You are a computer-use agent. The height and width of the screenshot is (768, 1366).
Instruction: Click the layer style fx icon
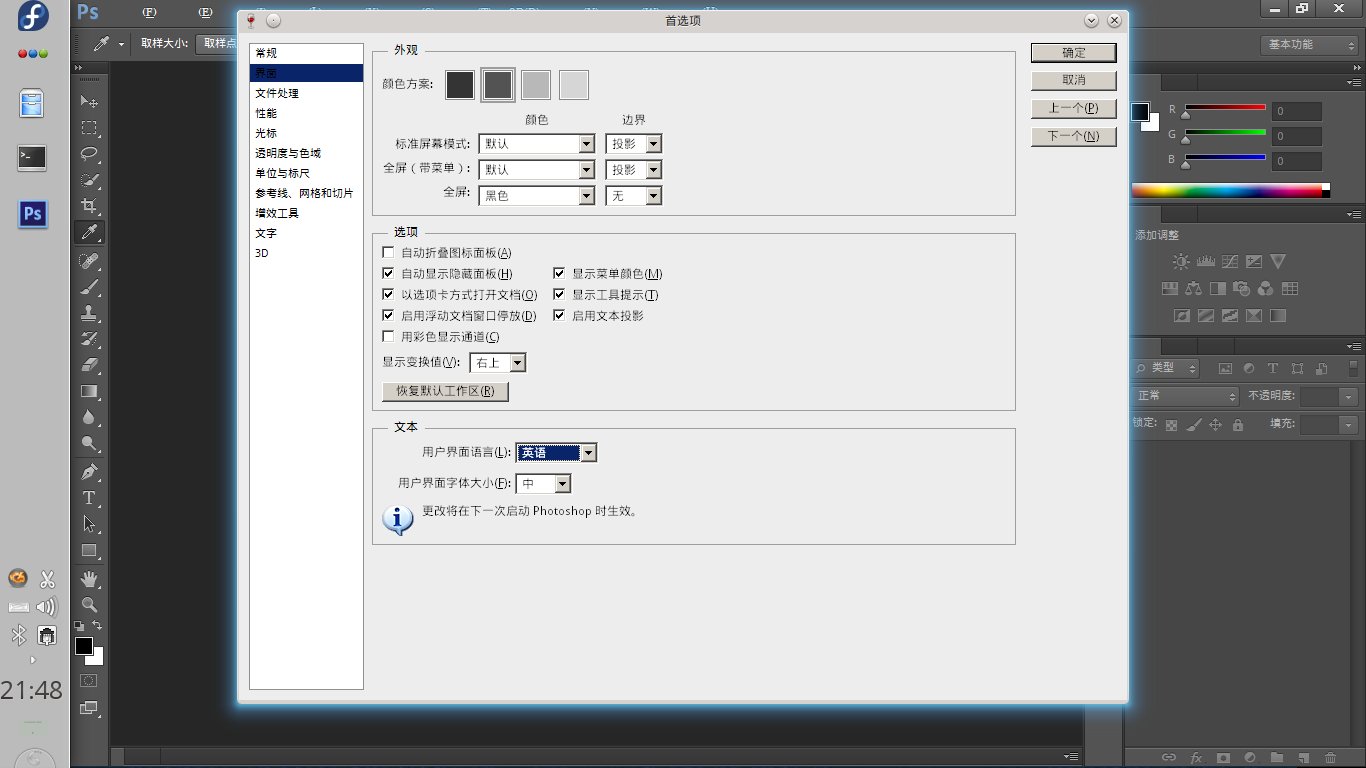tap(1195, 757)
